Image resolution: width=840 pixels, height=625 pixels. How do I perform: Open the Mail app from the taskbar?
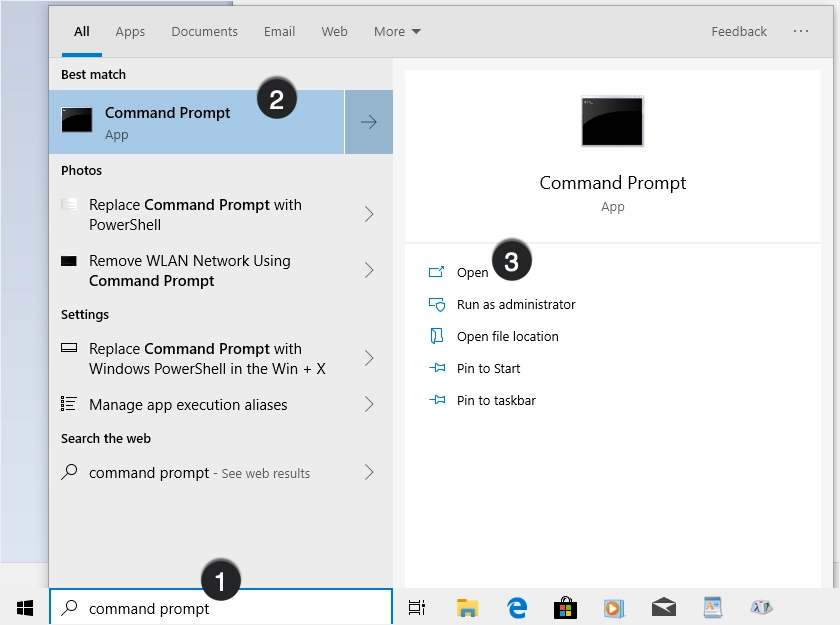[663, 607]
